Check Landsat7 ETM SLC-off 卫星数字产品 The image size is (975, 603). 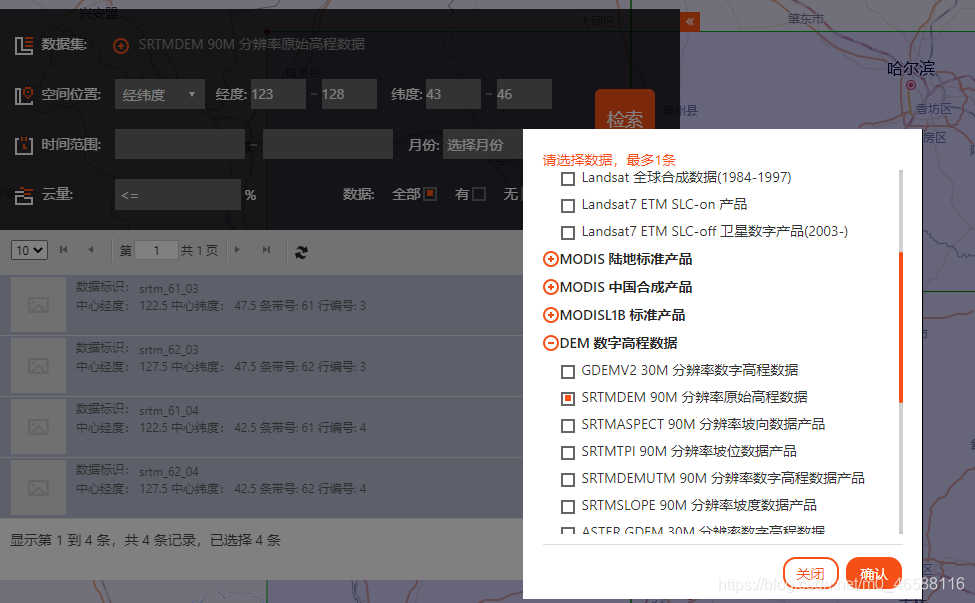click(568, 233)
